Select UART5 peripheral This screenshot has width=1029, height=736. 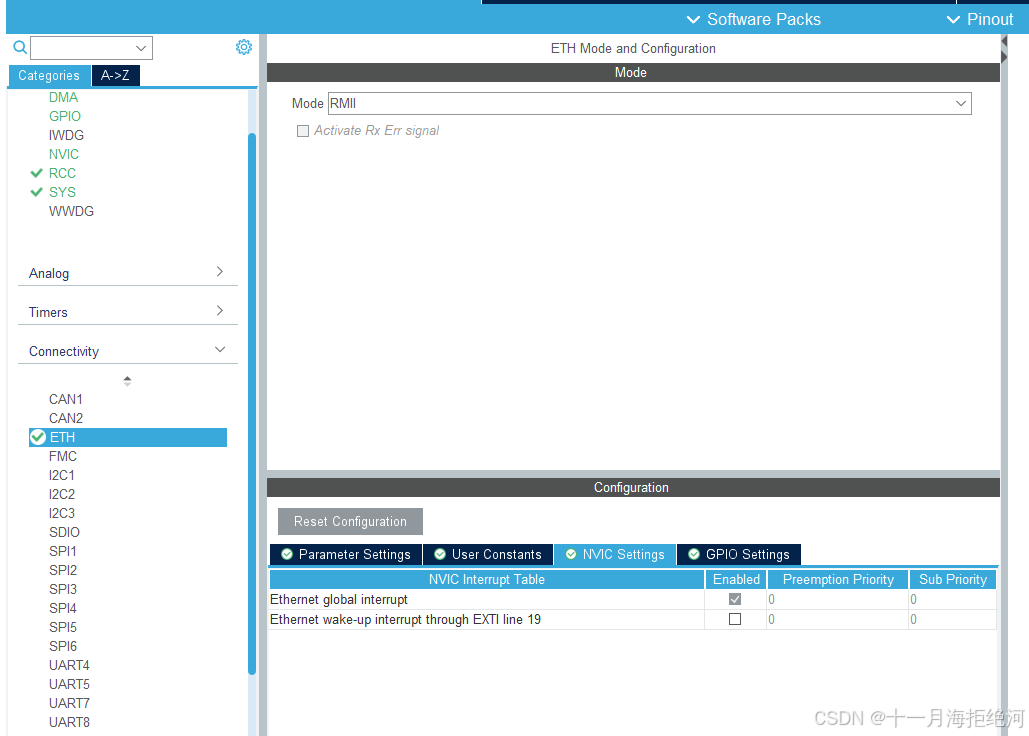pyautogui.click(x=69, y=684)
